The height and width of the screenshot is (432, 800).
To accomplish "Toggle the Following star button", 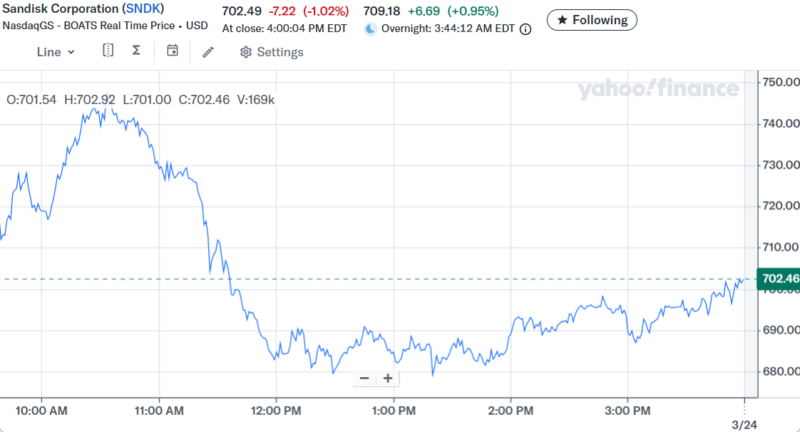I will [591, 19].
